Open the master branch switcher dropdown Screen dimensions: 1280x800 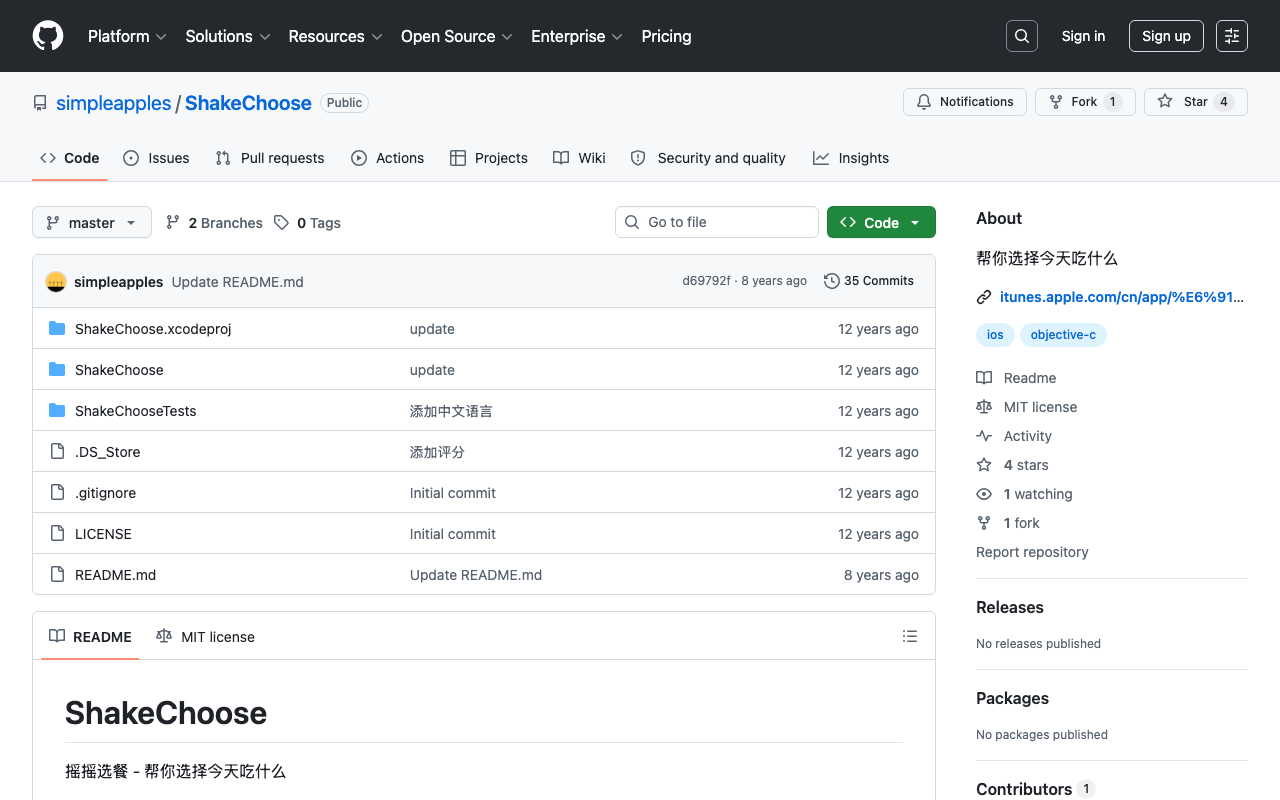92,222
